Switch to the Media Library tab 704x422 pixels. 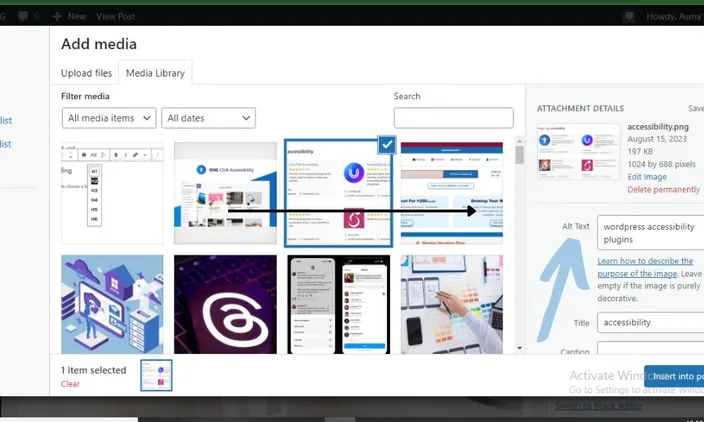155,73
